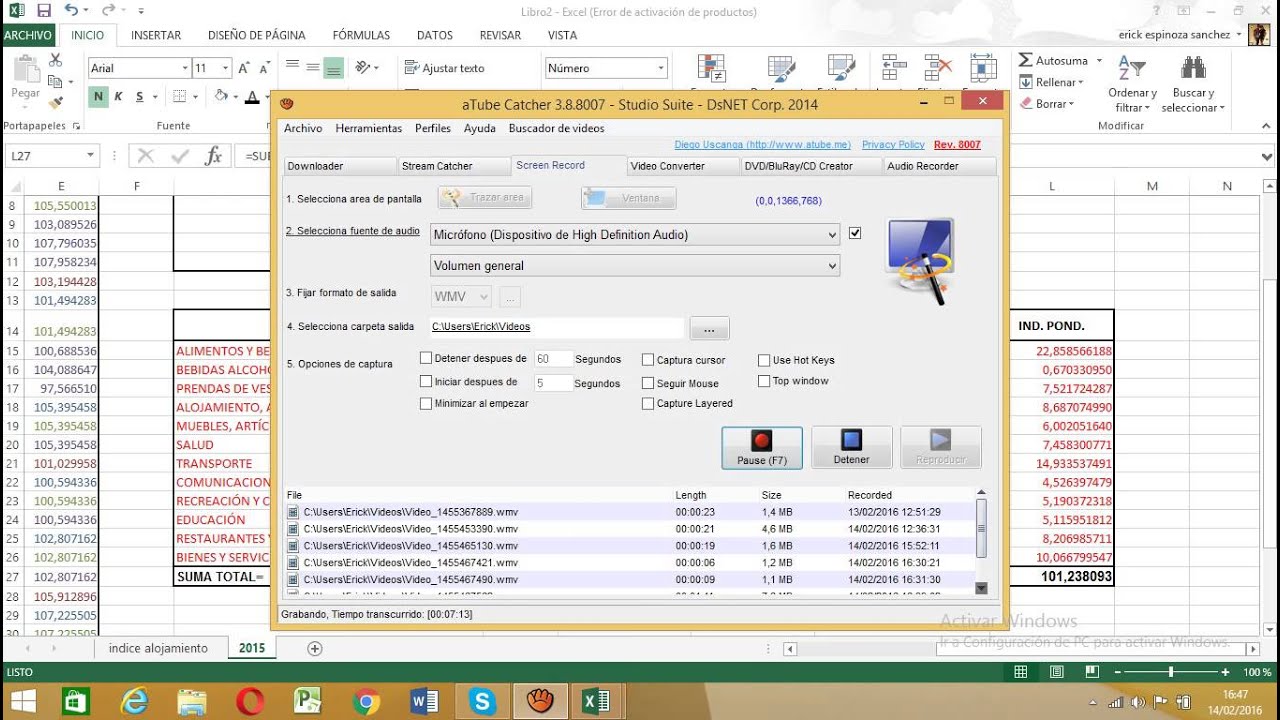This screenshot has width=1280, height=720.
Task: Click the delete cells icon in Excel
Action: (939, 68)
